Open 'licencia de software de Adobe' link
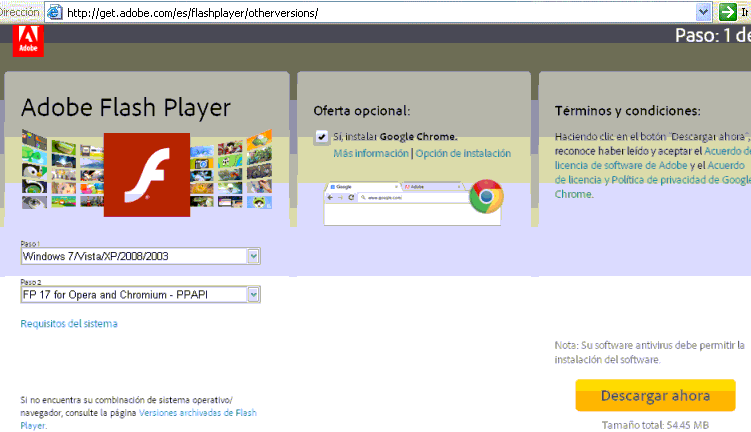The image size is (751, 432). [x=621, y=165]
